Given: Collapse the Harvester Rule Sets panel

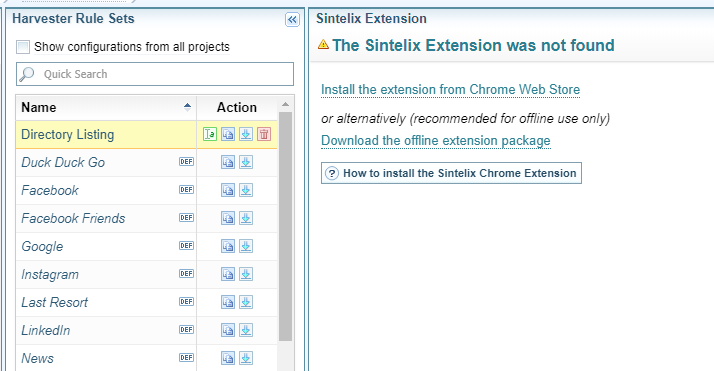Looking at the screenshot, I should point(292,20).
